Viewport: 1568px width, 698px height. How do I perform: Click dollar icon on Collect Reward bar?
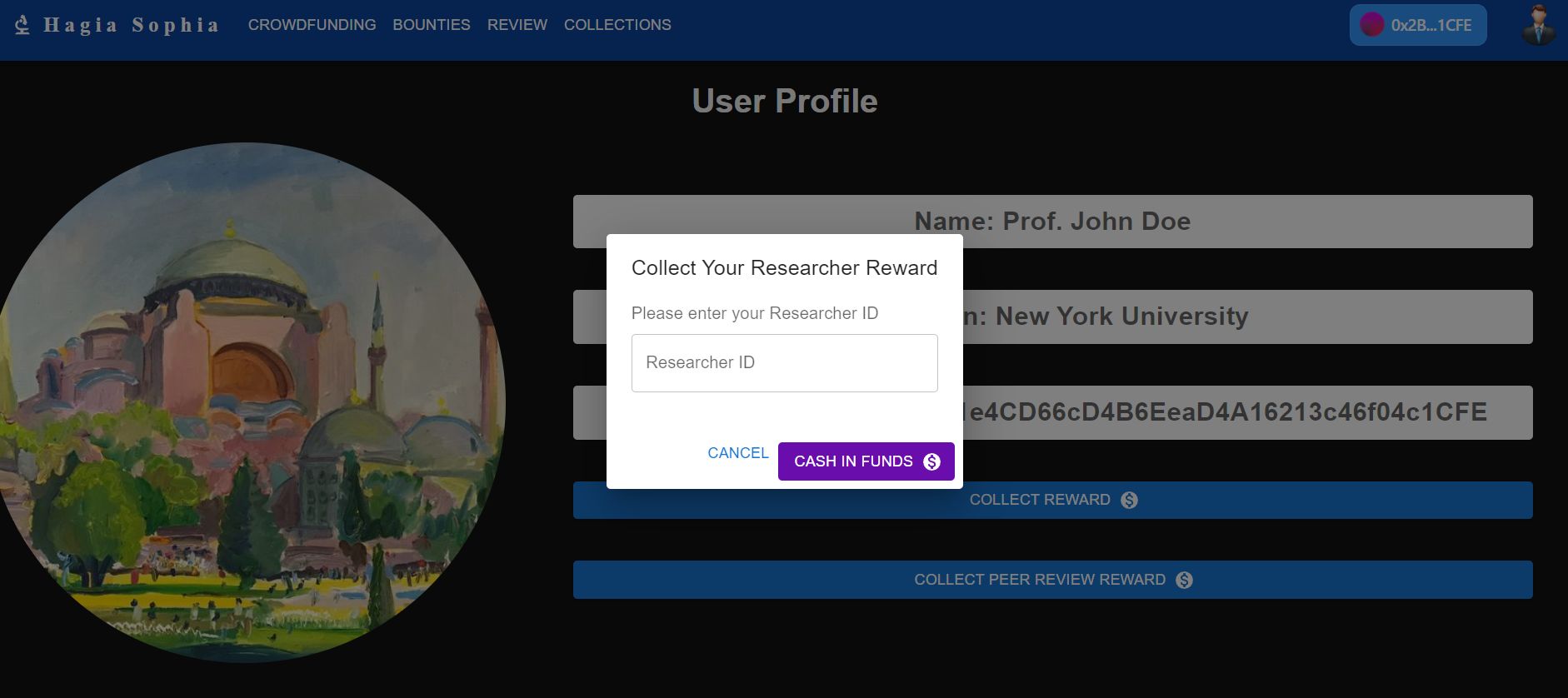[x=1129, y=500]
